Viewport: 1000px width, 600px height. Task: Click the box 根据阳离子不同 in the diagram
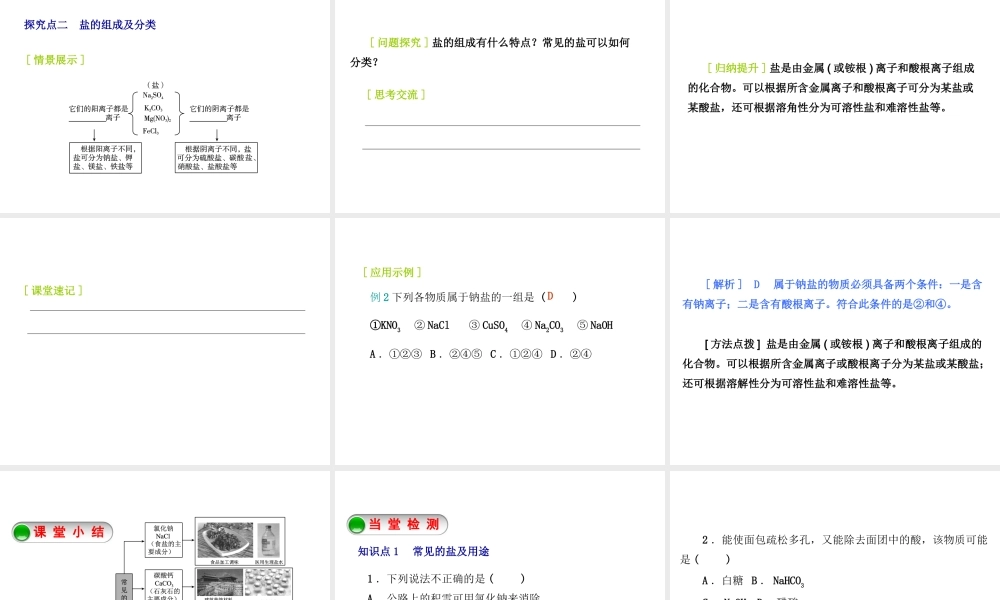tap(105, 157)
